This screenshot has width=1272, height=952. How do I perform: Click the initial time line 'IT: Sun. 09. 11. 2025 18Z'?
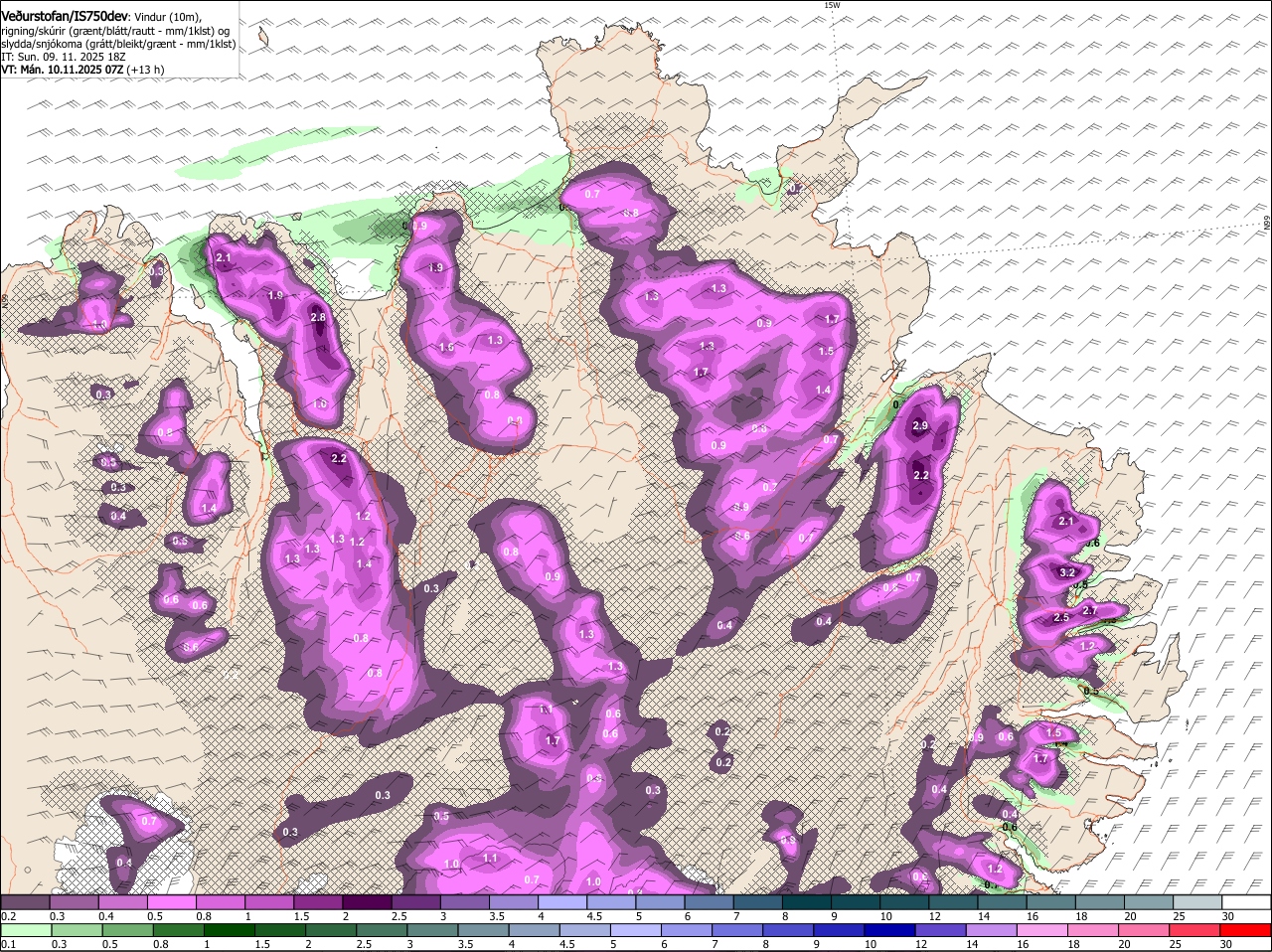(x=62, y=57)
